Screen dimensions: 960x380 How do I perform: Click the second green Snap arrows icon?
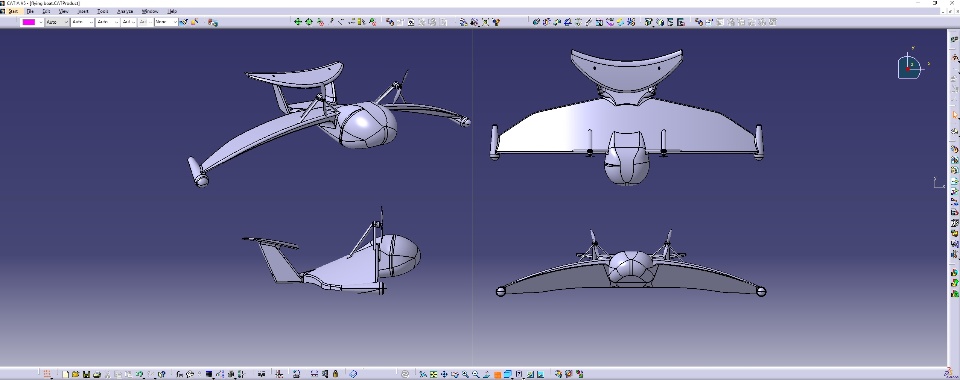point(309,22)
